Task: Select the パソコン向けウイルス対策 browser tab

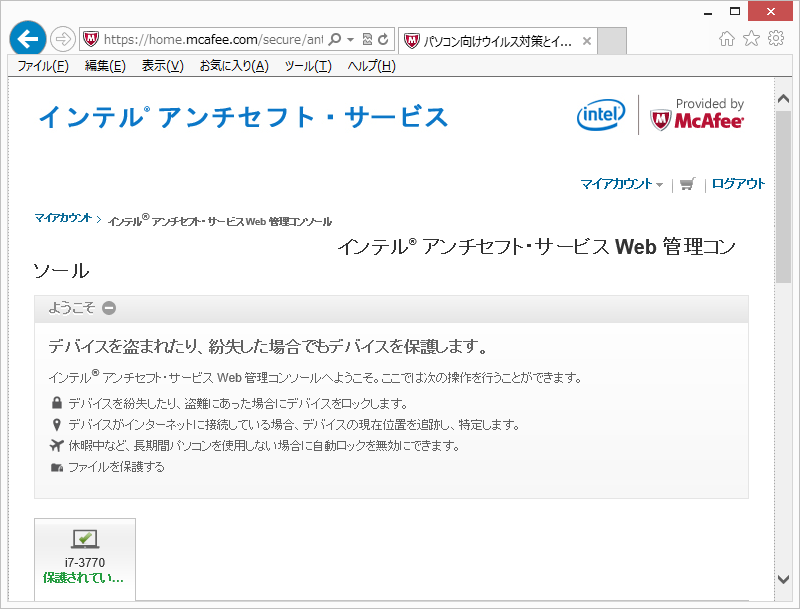Action: click(497, 41)
